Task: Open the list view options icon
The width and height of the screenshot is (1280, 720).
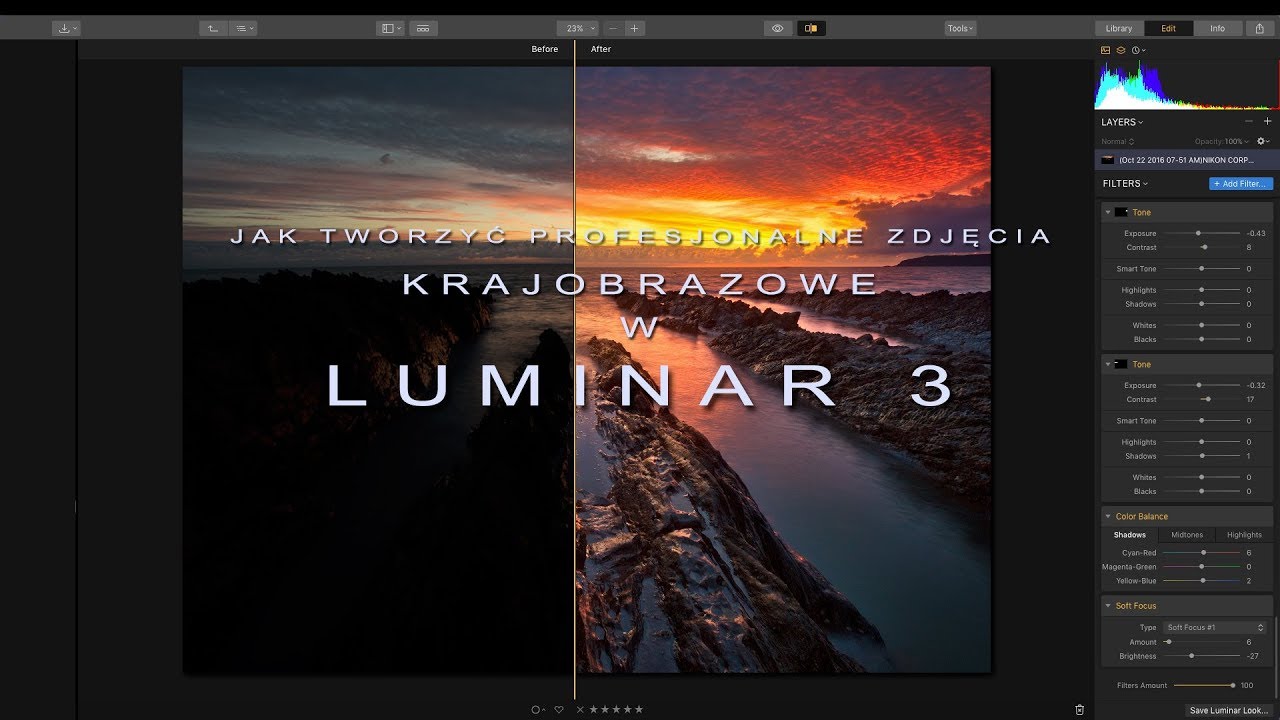Action: pyautogui.click(x=243, y=28)
